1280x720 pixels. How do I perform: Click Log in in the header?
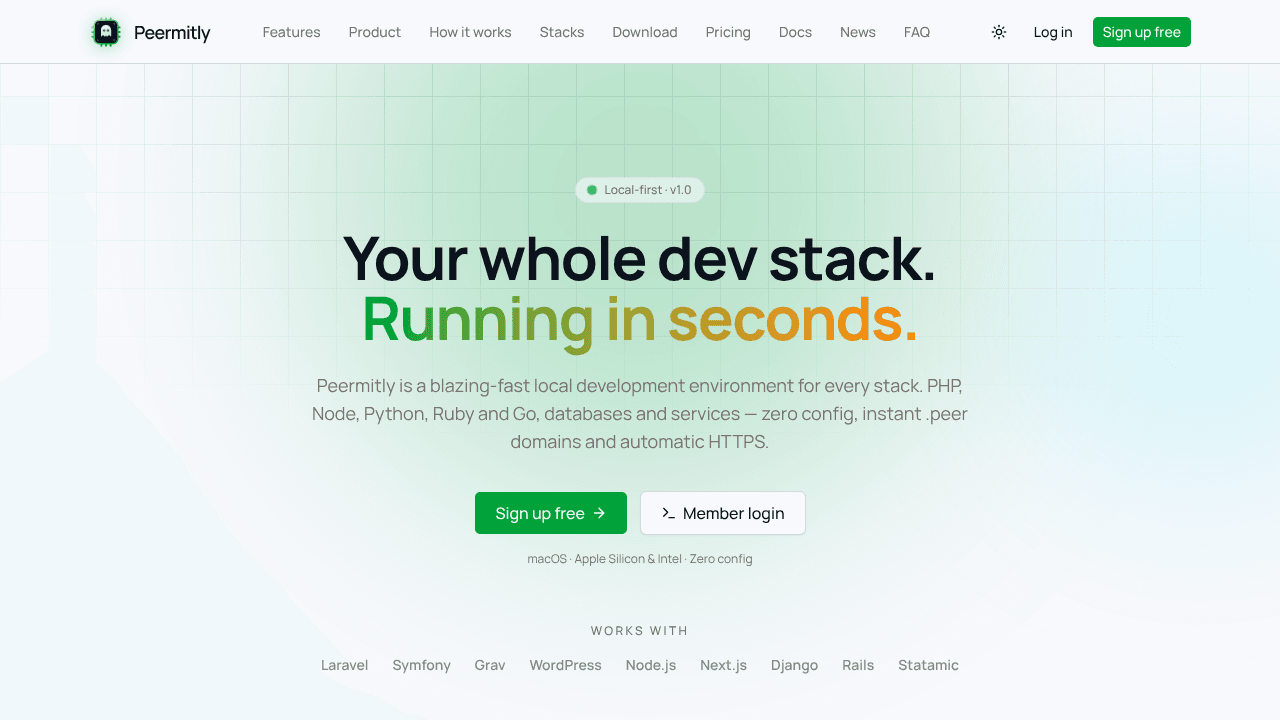click(1053, 32)
